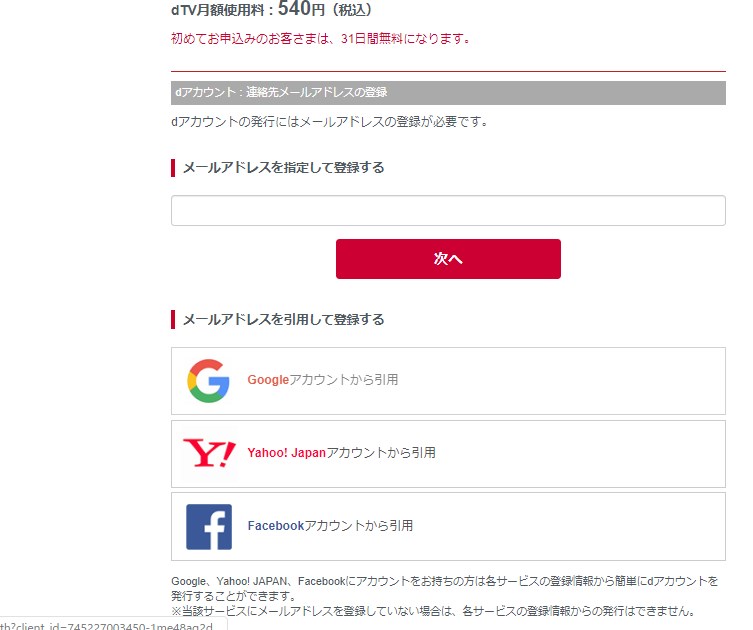Image resolution: width=753 pixels, height=630 pixels.
Task: Click the ※当該サービス note line
Action: 432,611
